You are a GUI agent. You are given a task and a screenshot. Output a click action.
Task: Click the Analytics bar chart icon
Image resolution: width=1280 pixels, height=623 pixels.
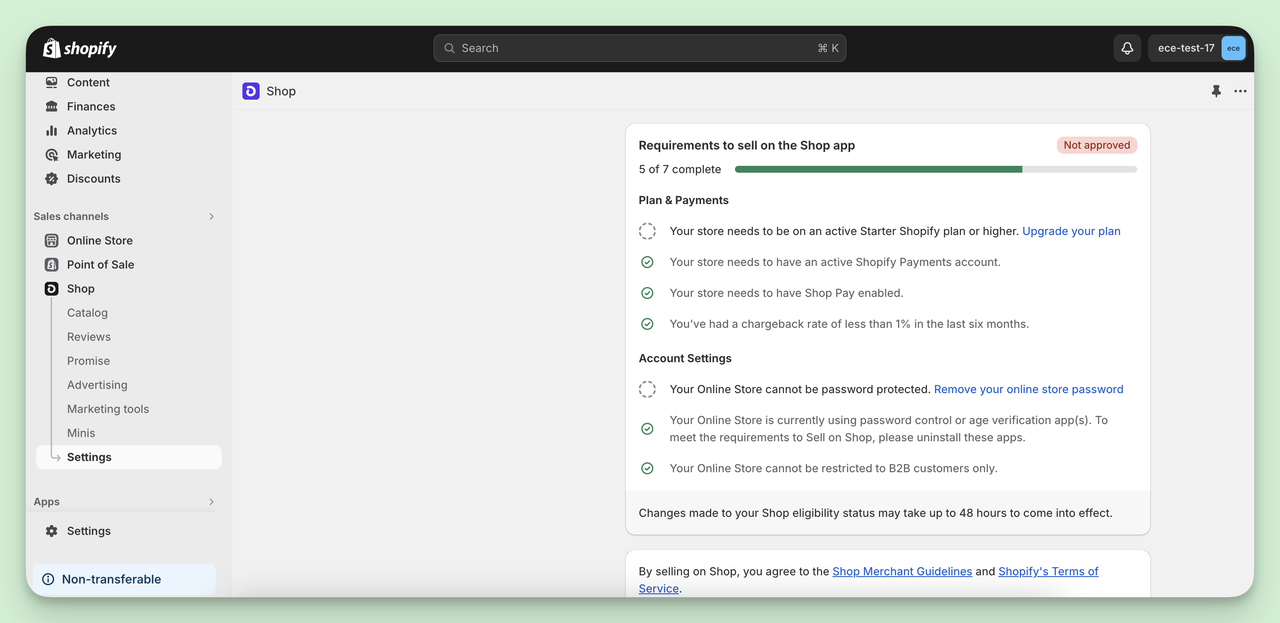pyautogui.click(x=52, y=130)
